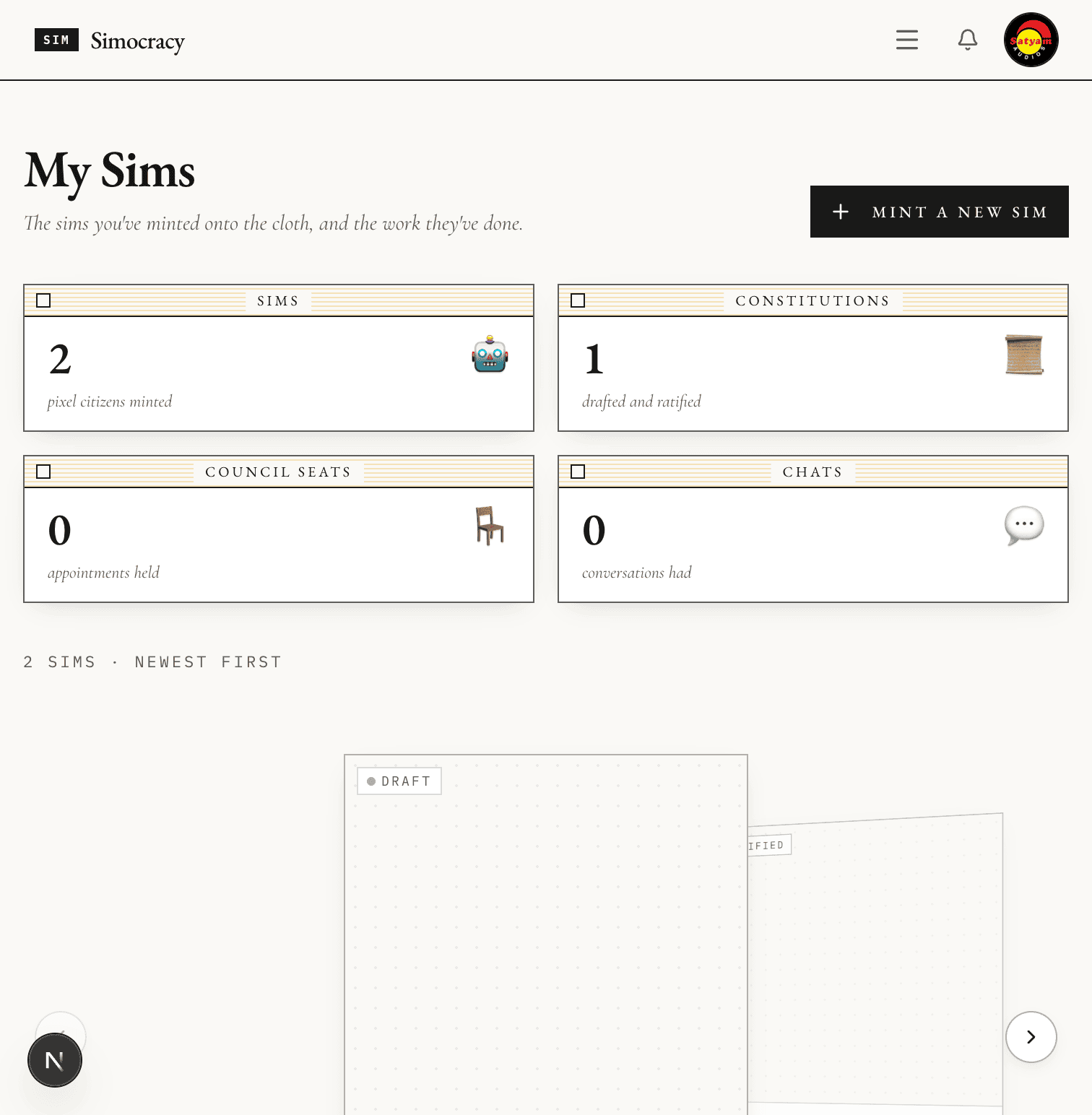Click the chair icon in Council Seats card

click(490, 525)
